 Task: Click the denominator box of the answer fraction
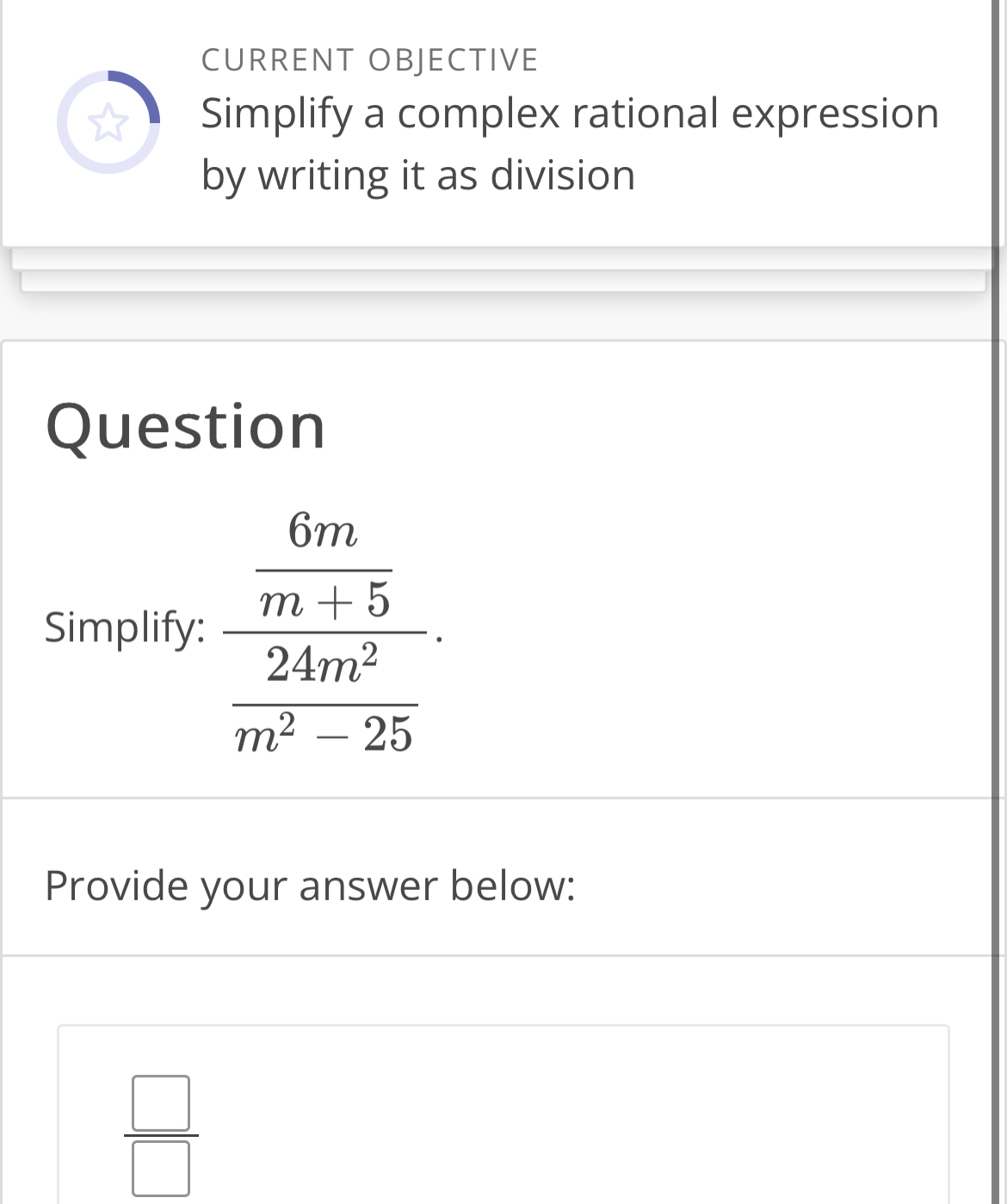coord(160,1168)
